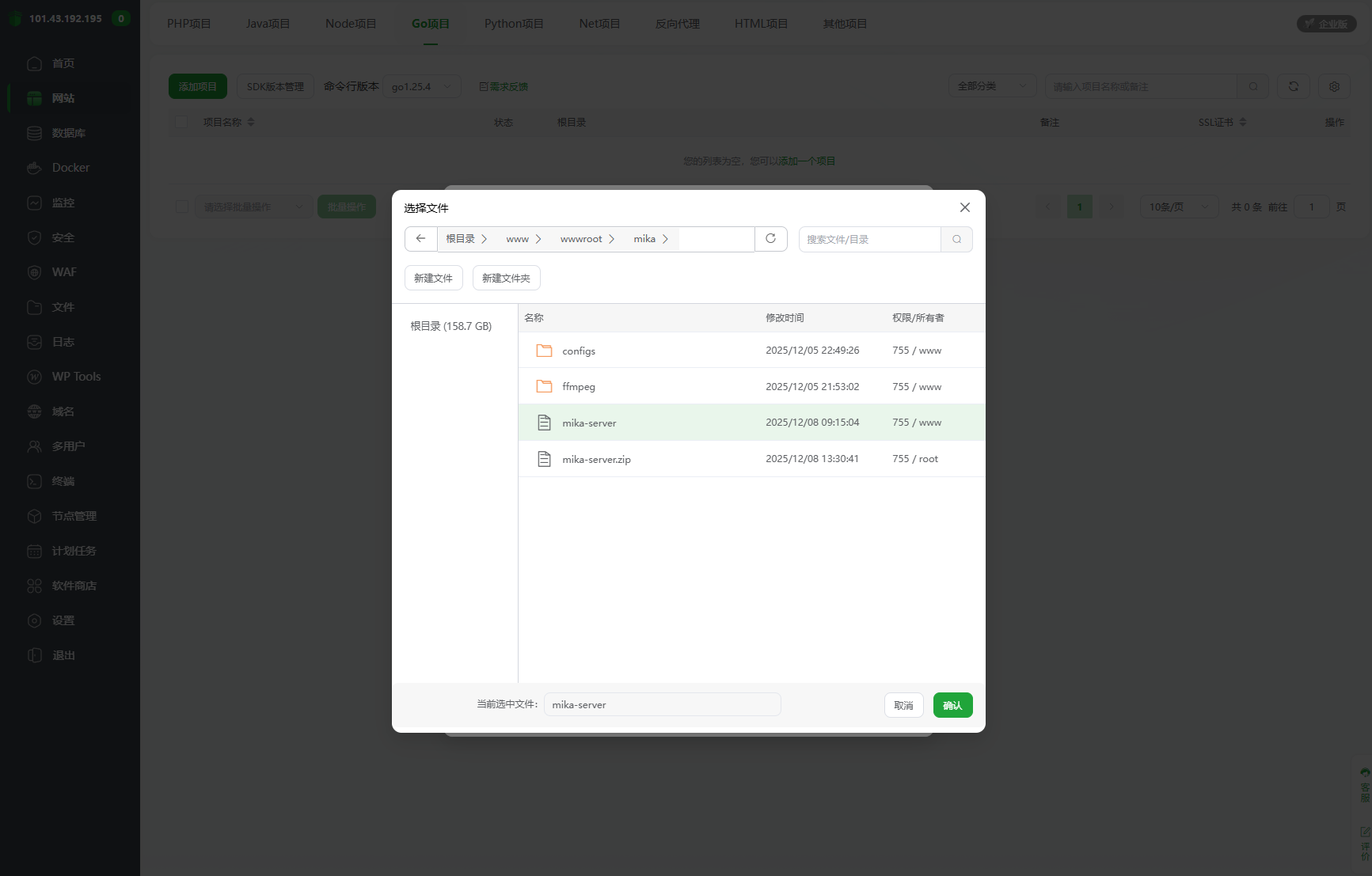Close the file selection dialog
Image resolution: width=1372 pixels, height=876 pixels.
pos(964,207)
